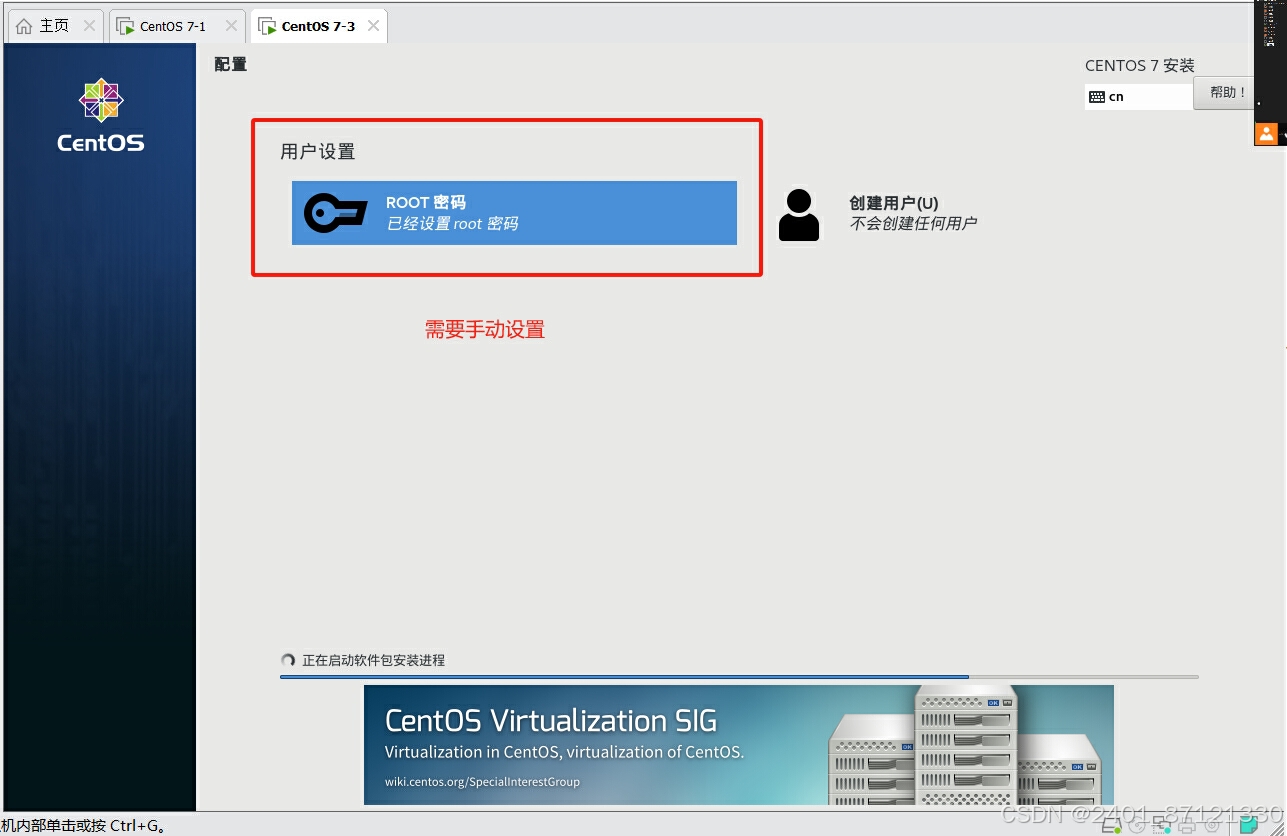Click the 配置 title text
This screenshot has height=836, width=1287.
230,64
